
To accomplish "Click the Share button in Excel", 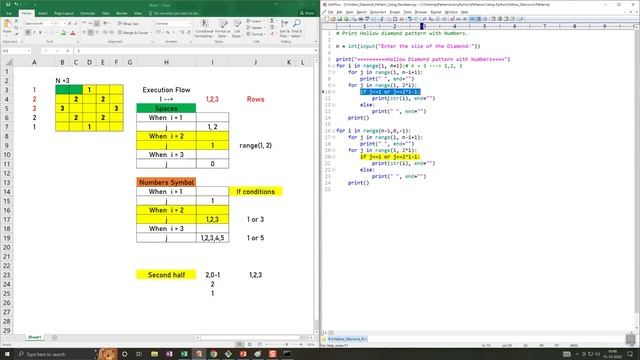I will [307, 13].
